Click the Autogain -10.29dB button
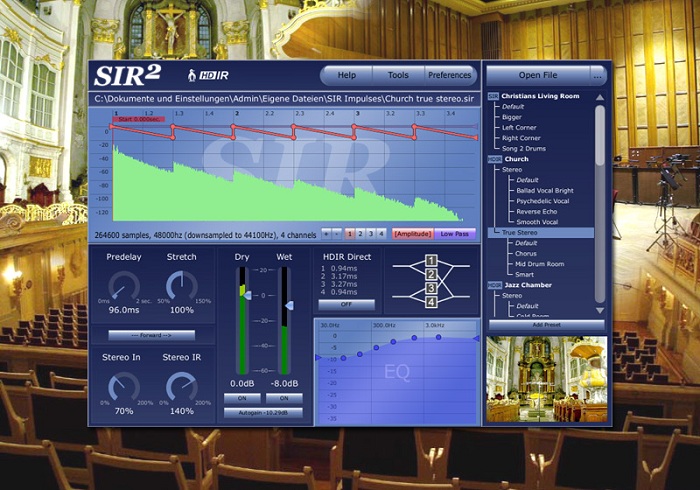The image size is (700, 490). [x=263, y=413]
